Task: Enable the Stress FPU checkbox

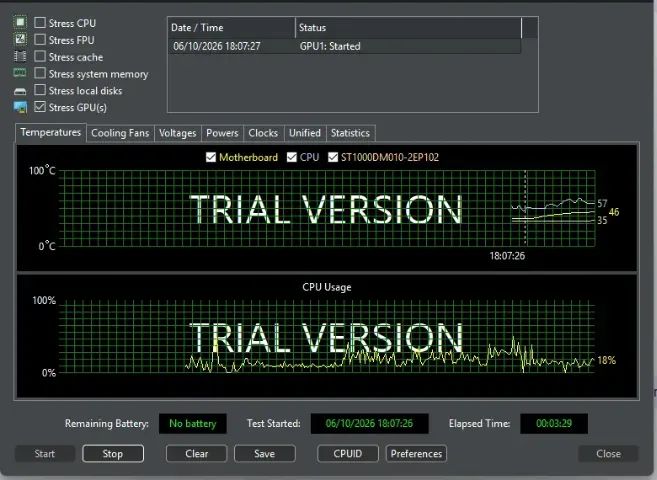Action: click(40, 39)
